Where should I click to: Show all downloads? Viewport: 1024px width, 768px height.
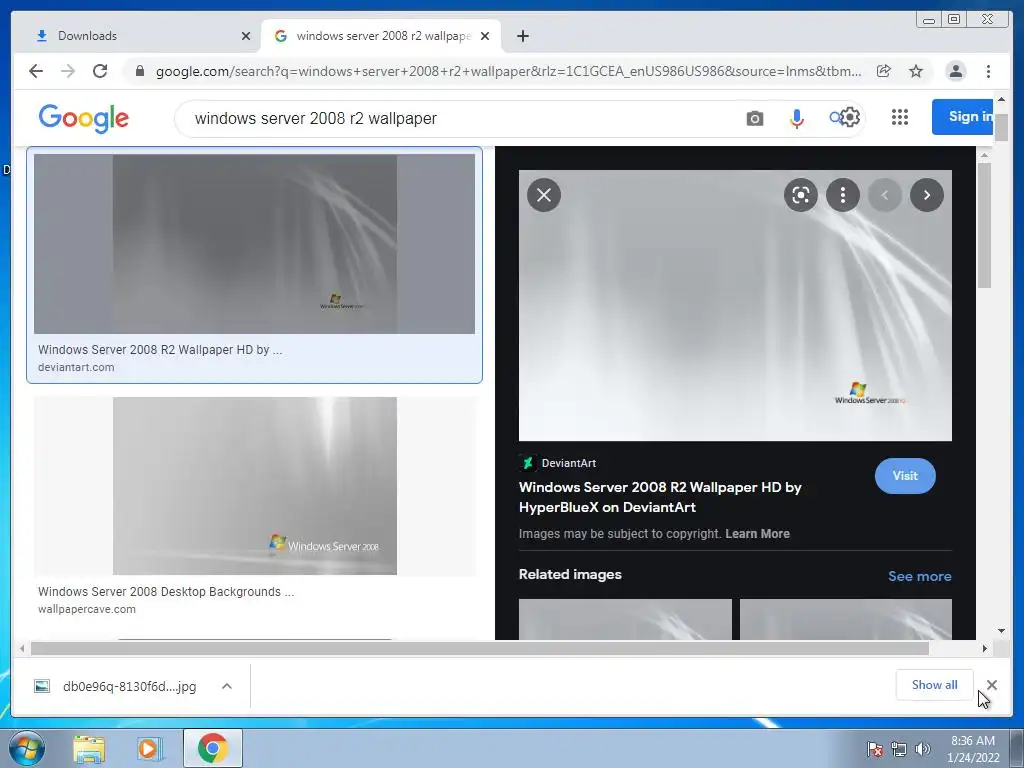point(935,685)
